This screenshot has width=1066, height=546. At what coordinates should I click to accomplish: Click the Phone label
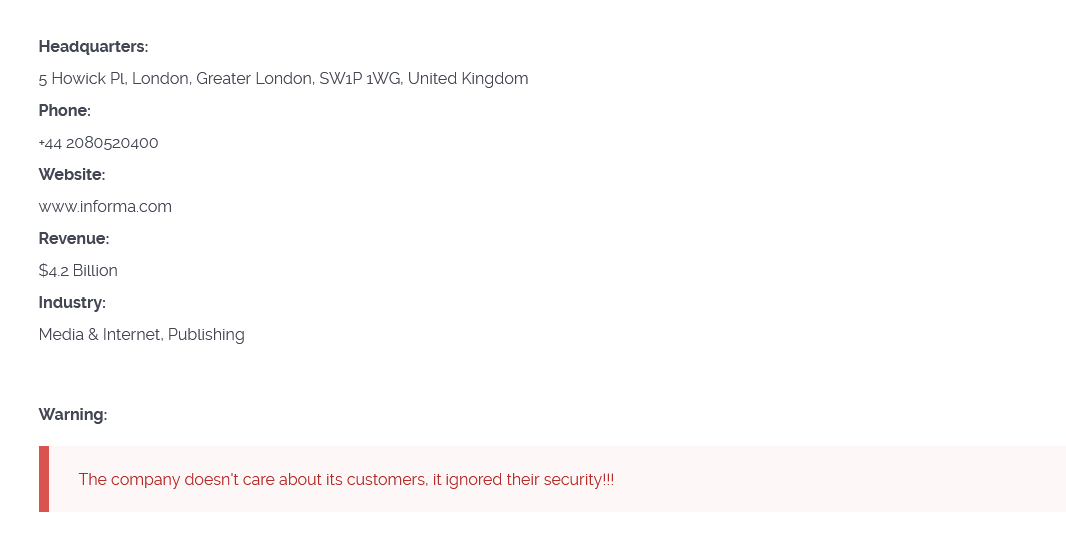point(65,111)
